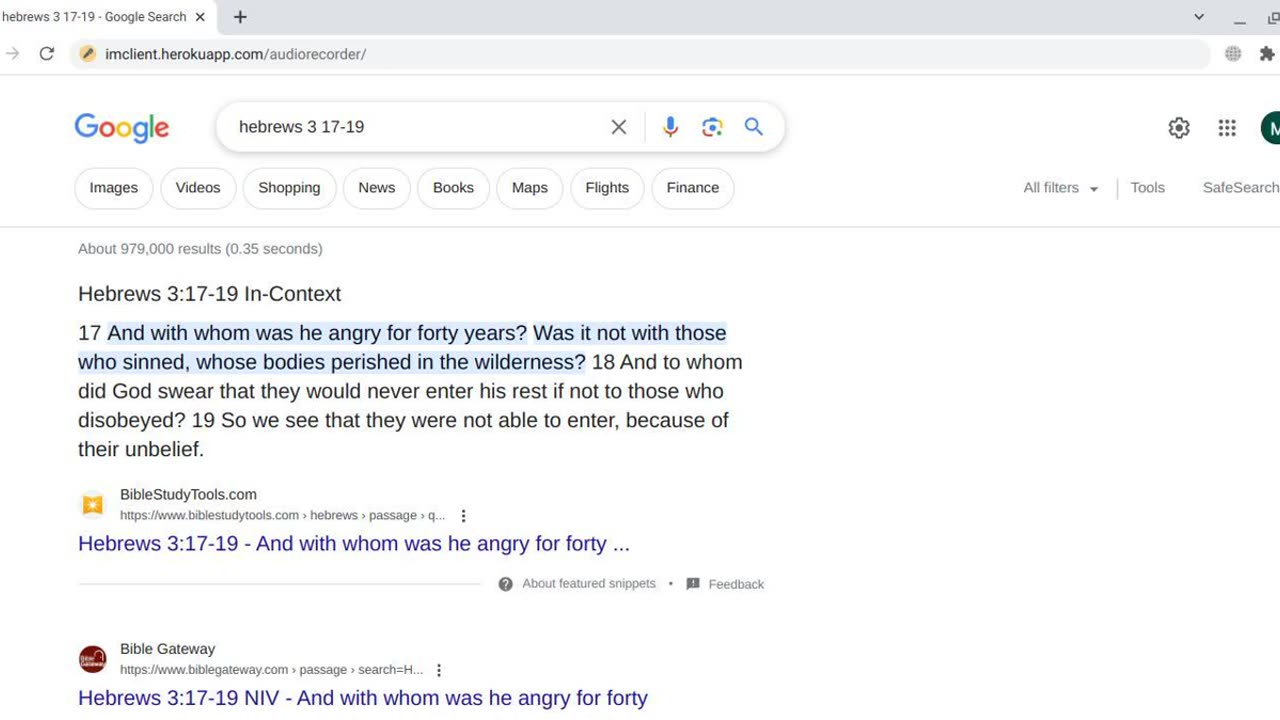Reload the page

(46, 54)
